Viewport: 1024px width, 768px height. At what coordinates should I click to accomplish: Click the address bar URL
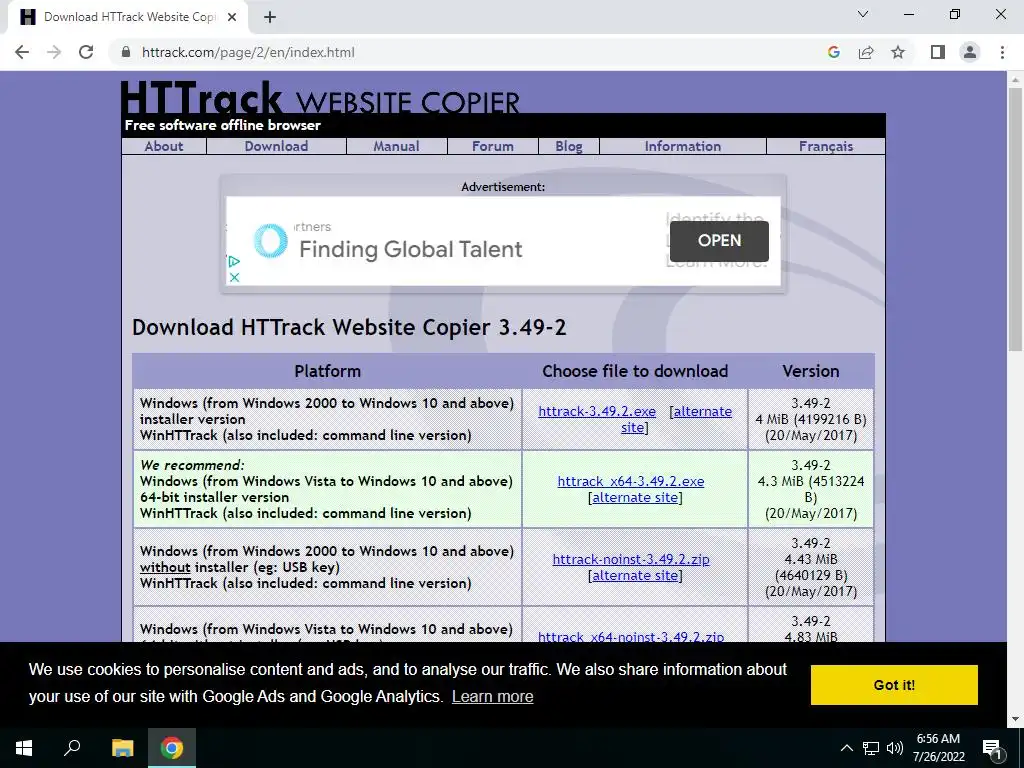point(248,52)
